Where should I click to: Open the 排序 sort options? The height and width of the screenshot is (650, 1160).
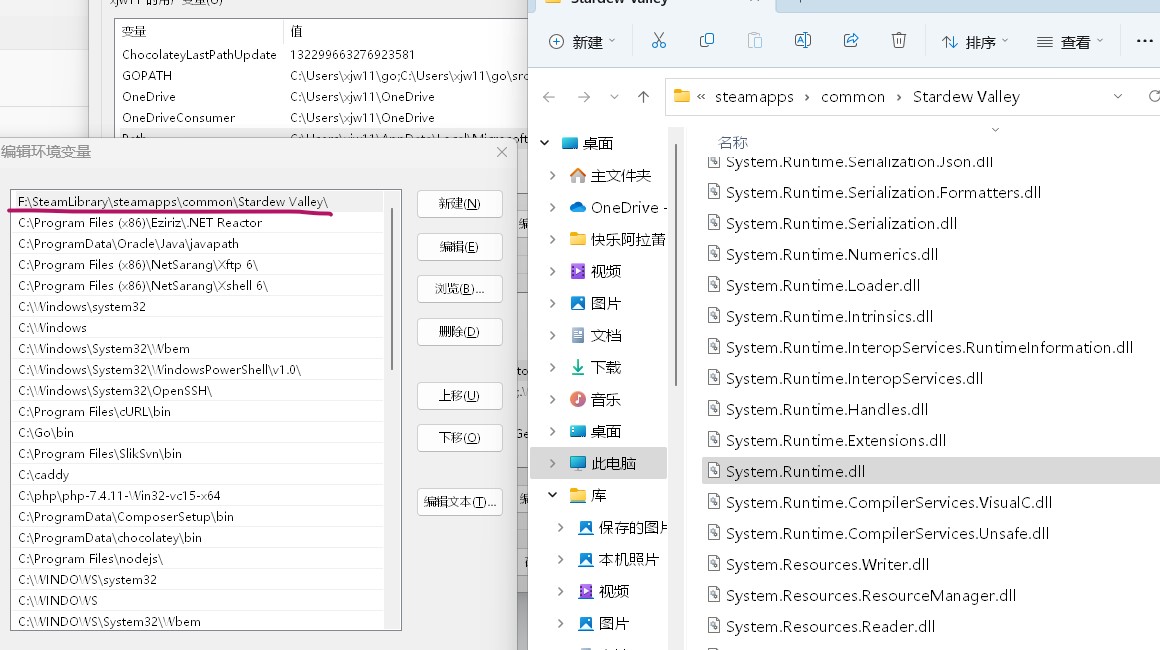tap(975, 40)
